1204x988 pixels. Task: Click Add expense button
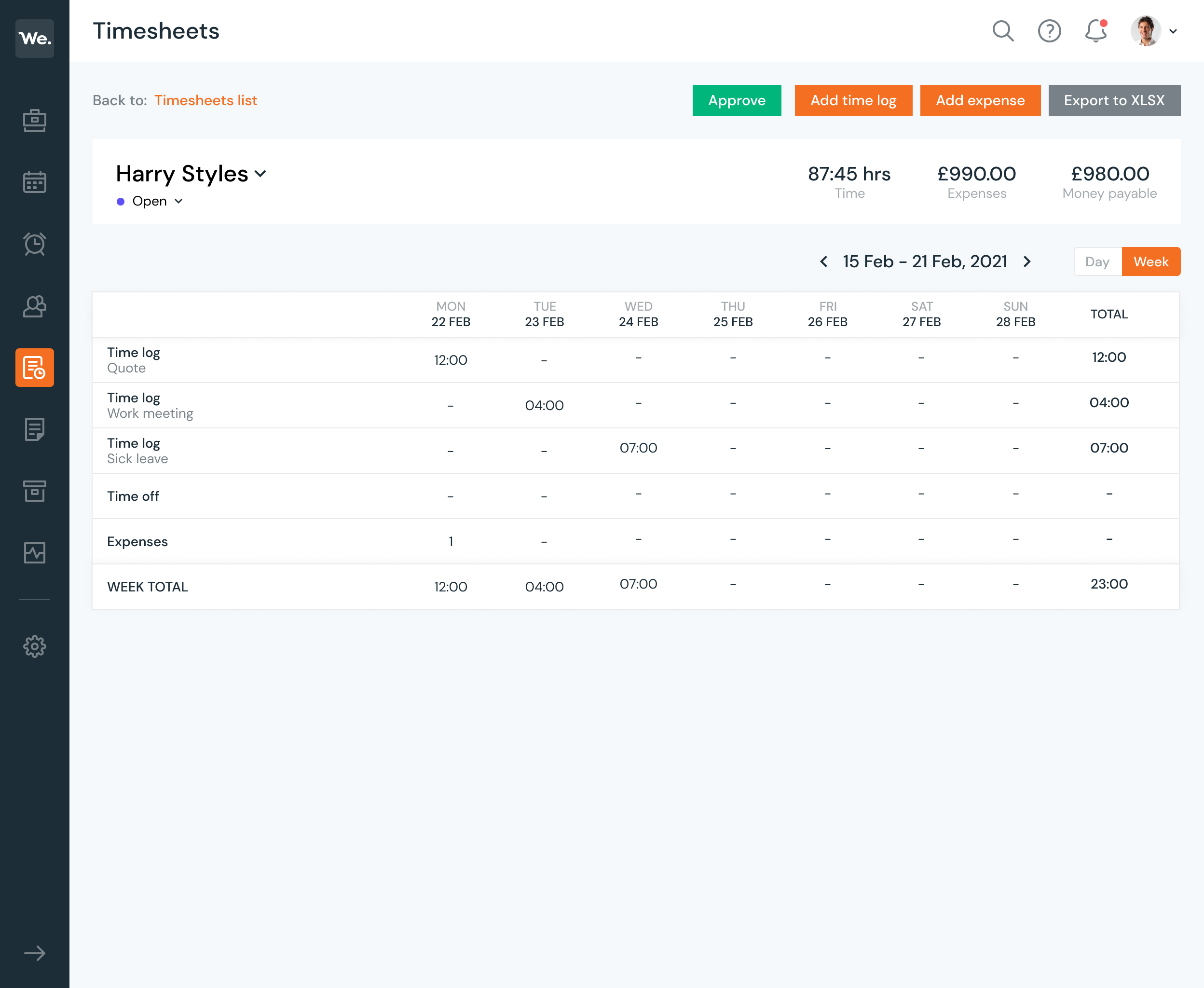pos(980,100)
